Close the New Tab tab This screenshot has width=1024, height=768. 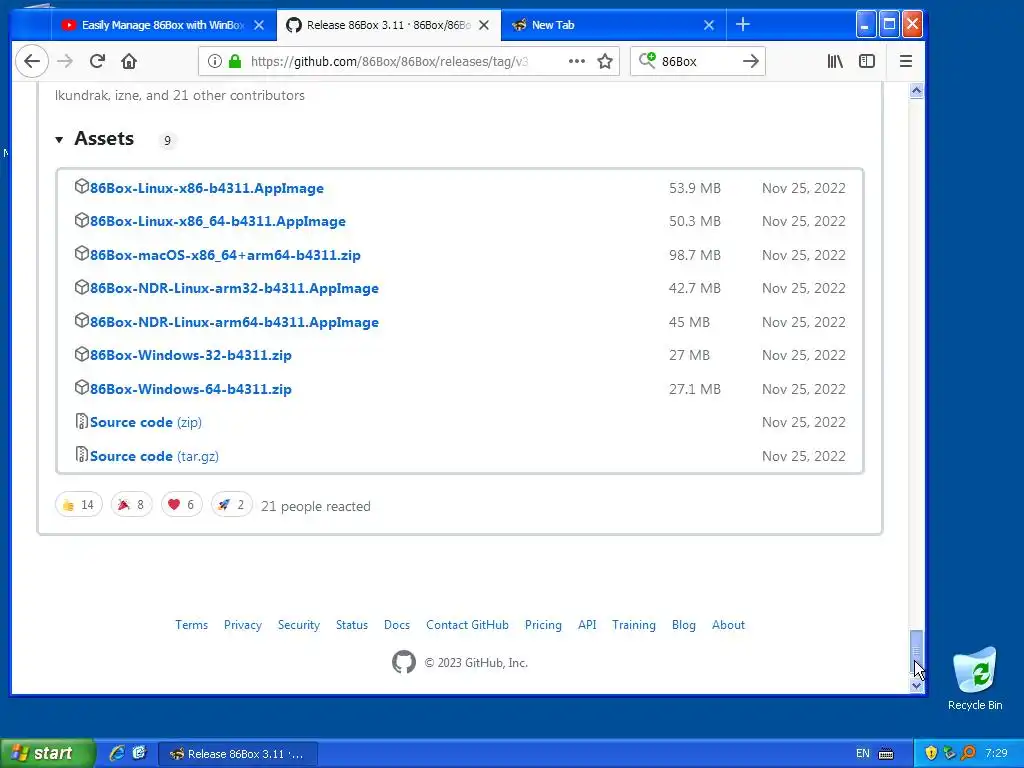pyautogui.click(x=709, y=25)
